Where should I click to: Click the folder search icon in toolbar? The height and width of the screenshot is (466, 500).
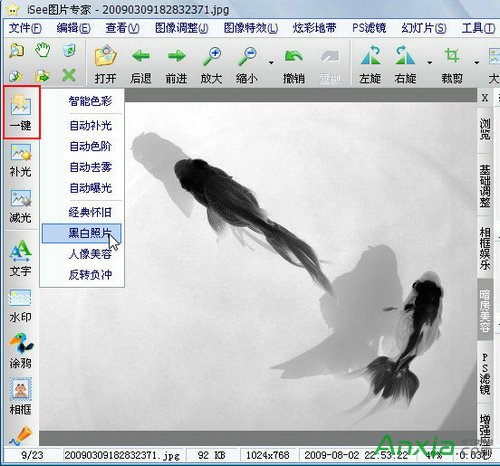point(16,50)
